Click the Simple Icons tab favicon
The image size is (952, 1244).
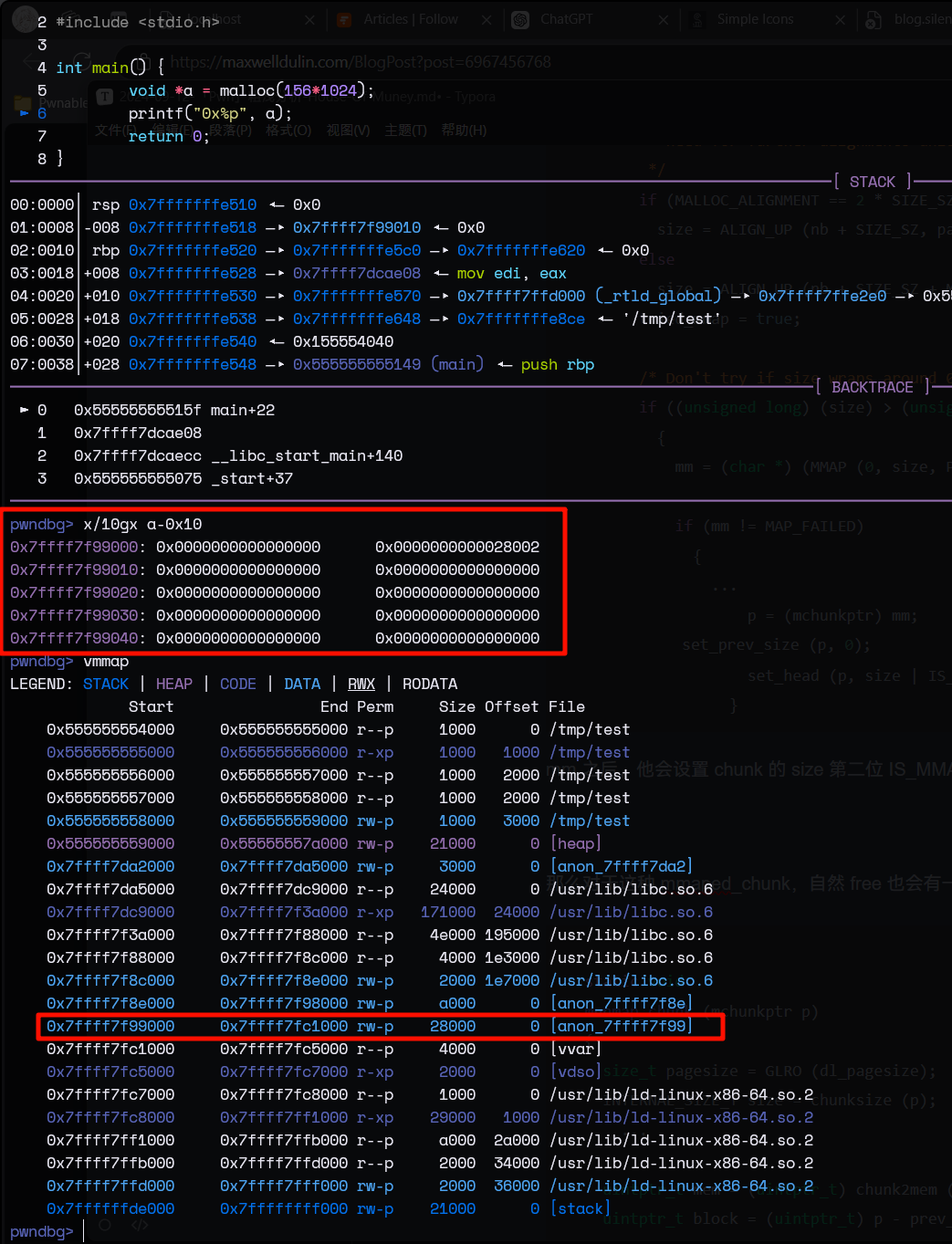(x=697, y=20)
